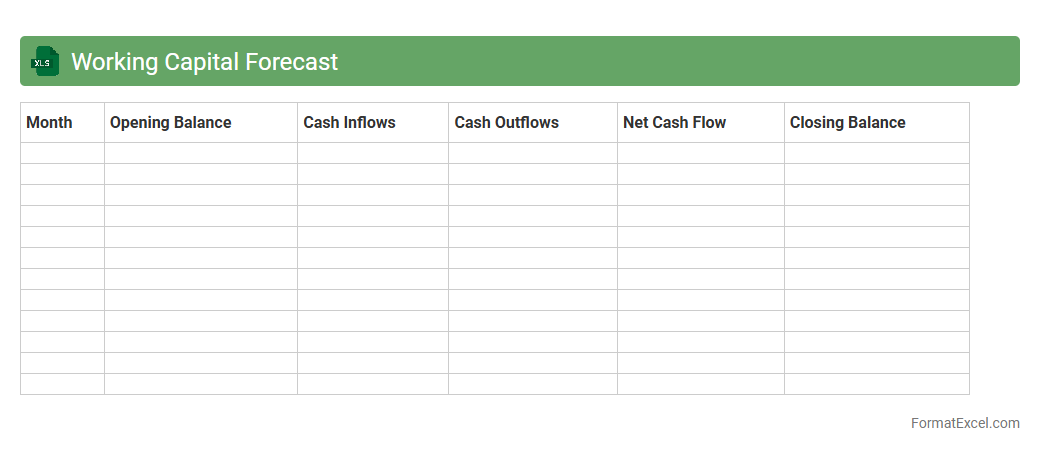
Task: Click first empty cell under Net Cash Flow
Action: coord(700,153)
